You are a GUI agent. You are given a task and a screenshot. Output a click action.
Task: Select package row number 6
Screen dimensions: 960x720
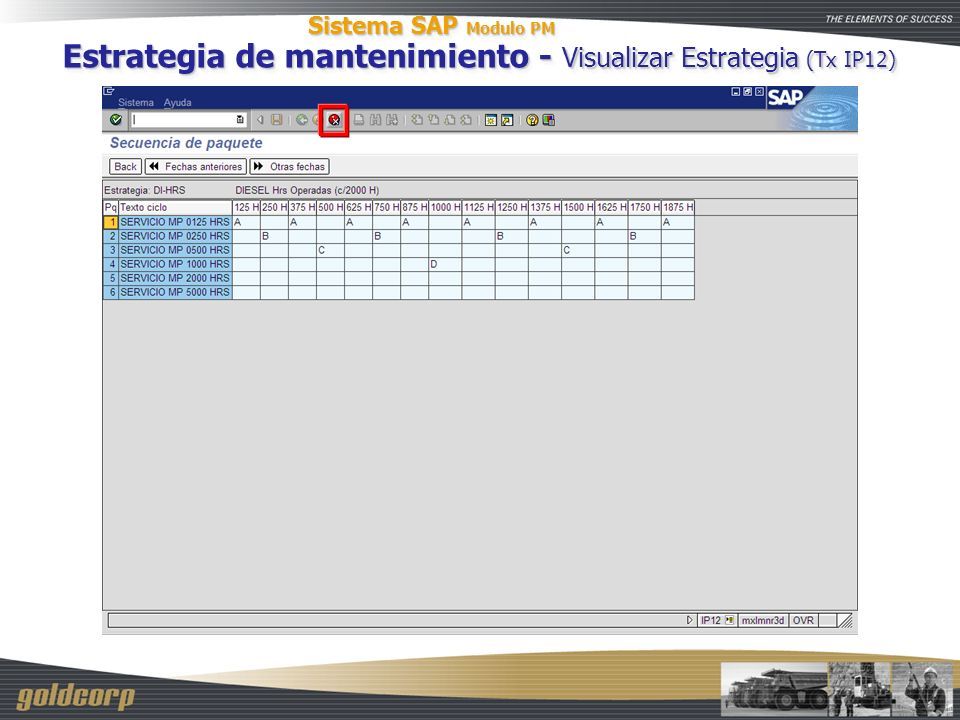click(111, 293)
